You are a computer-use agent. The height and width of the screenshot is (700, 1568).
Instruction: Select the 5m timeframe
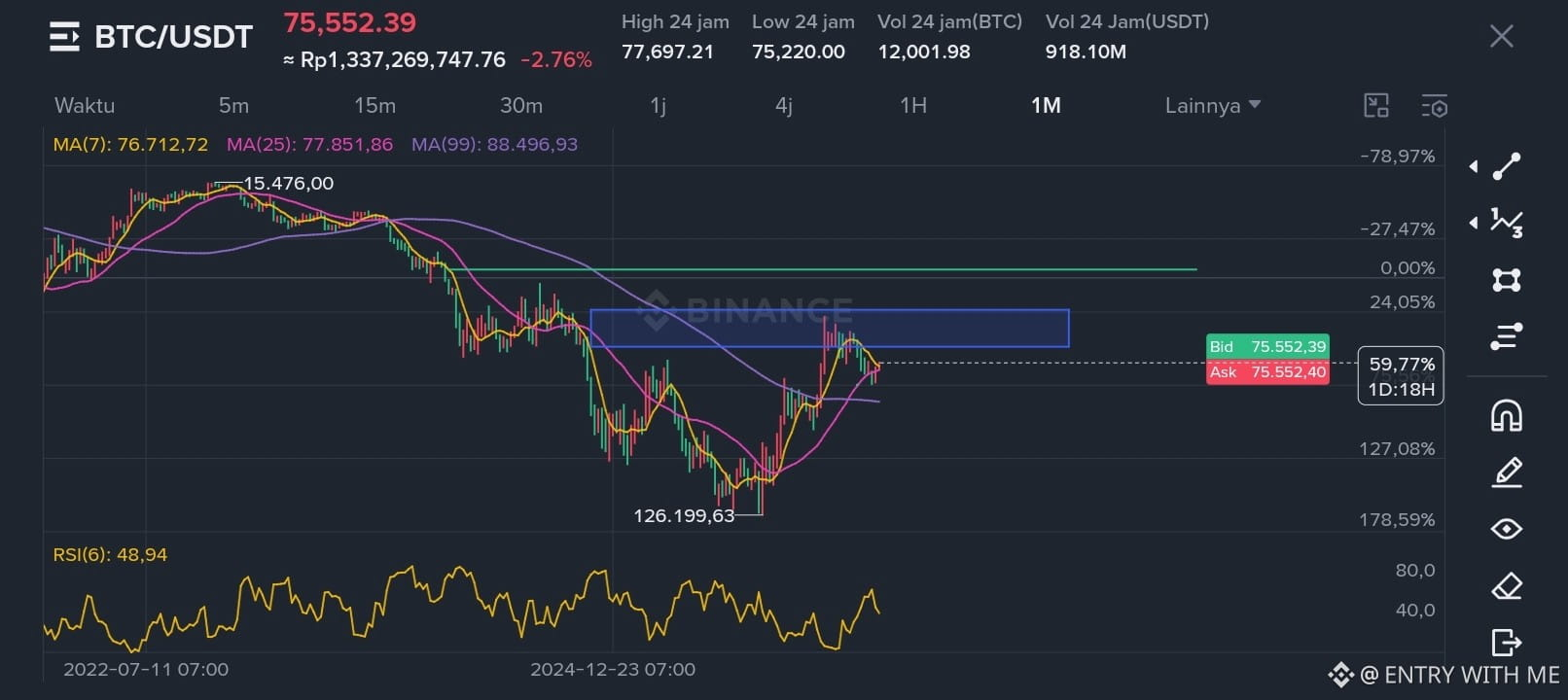(233, 105)
